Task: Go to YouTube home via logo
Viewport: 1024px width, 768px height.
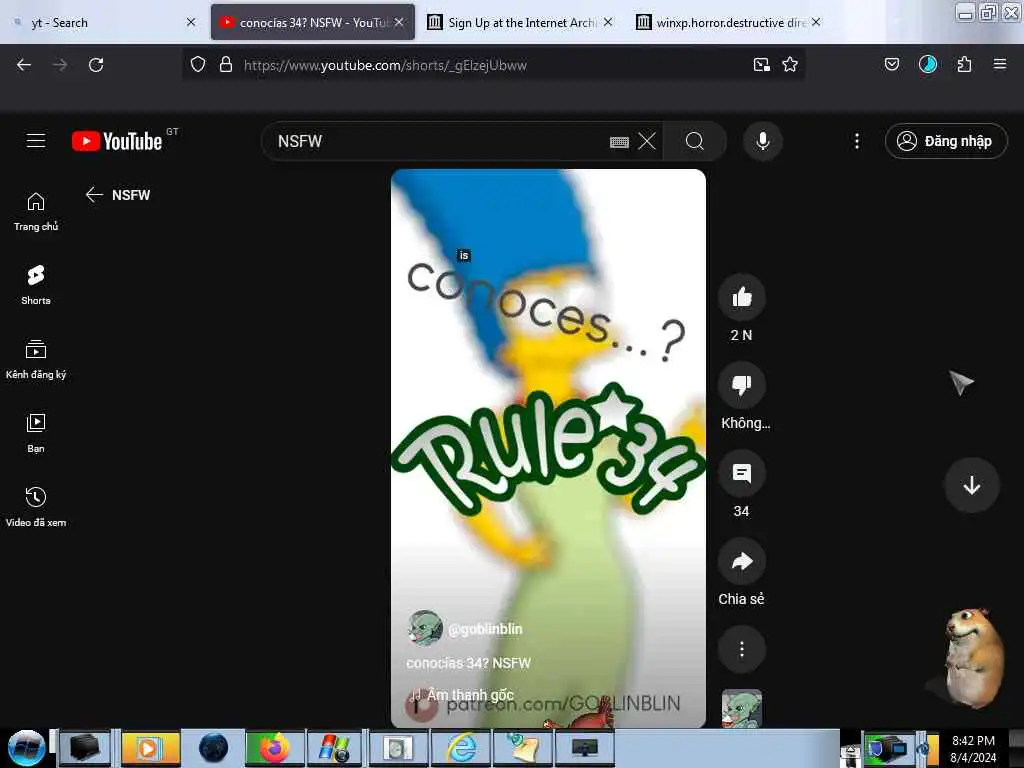Action: click(117, 141)
